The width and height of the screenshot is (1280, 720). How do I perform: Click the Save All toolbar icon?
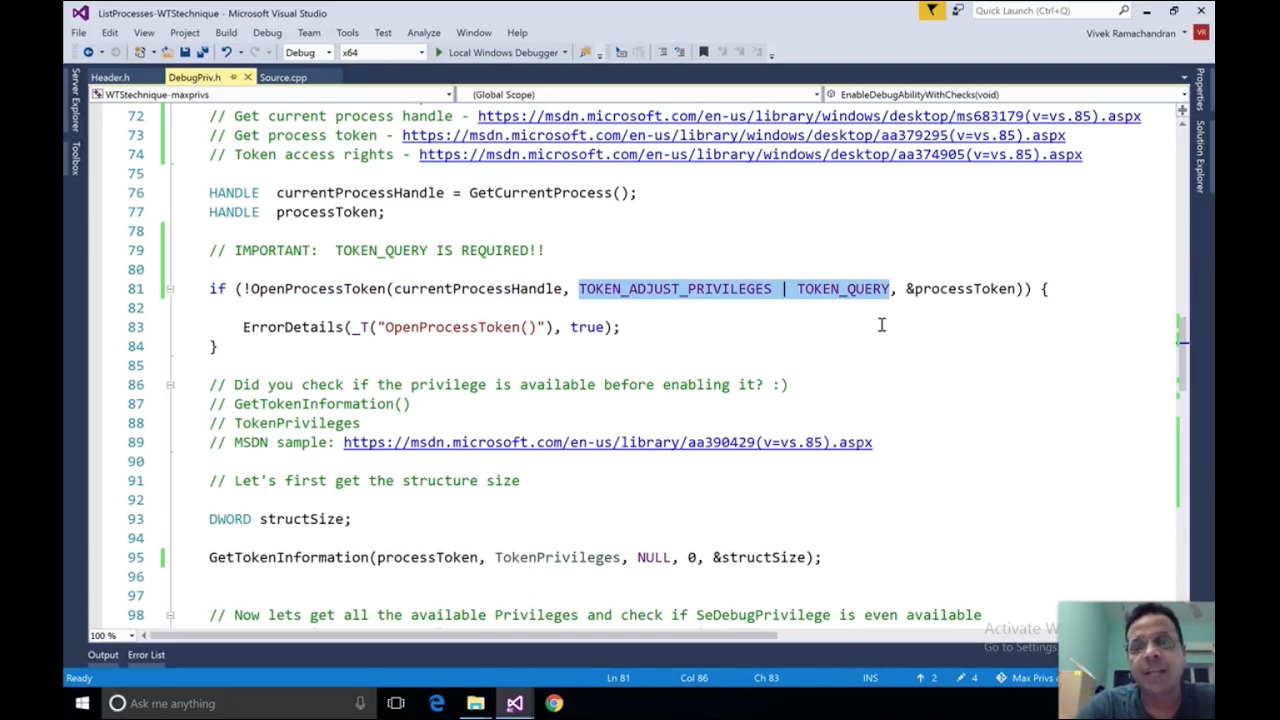point(202,52)
